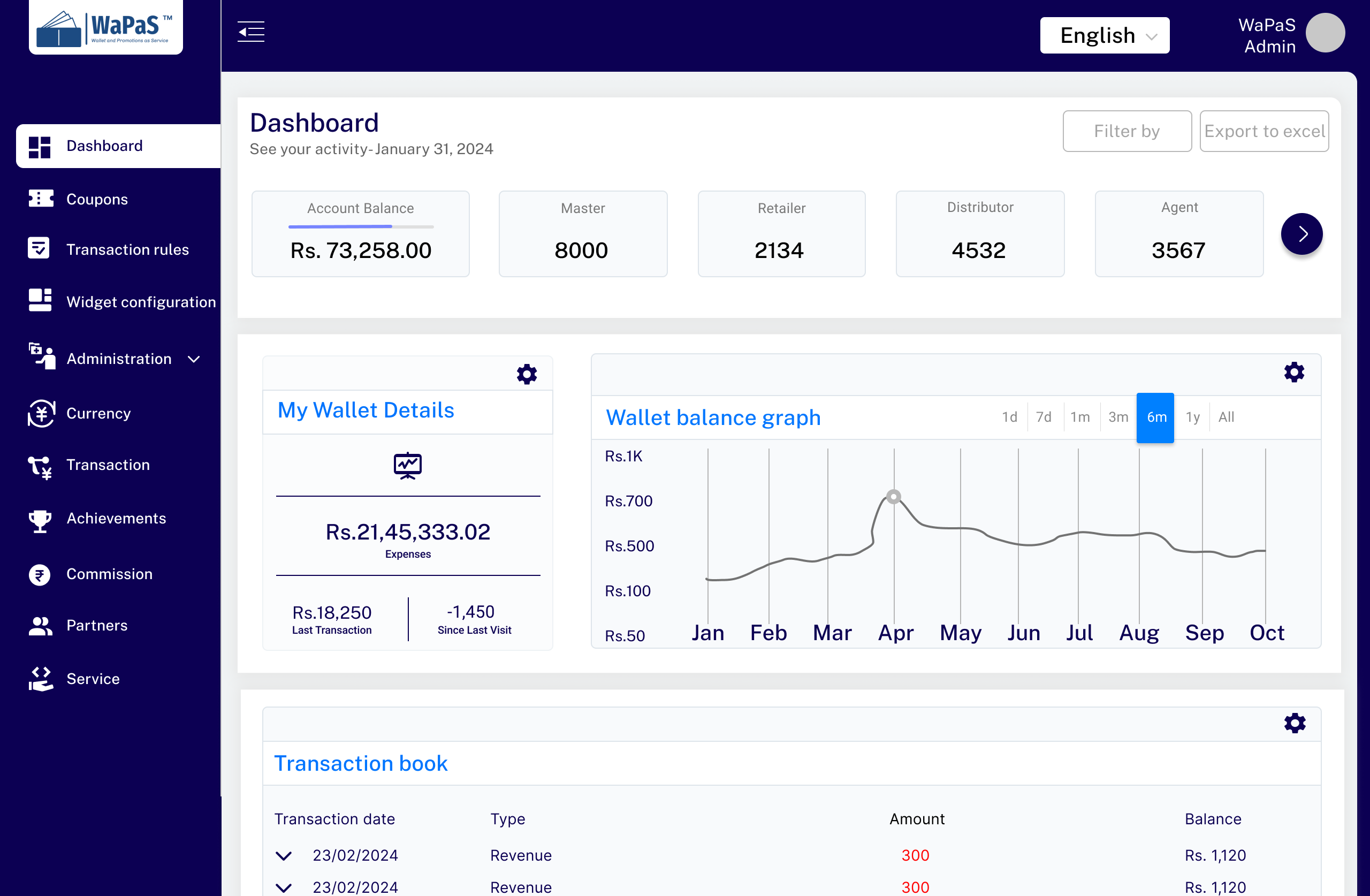The height and width of the screenshot is (896, 1370).
Task: Switch graph range to 3m
Action: pyautogui.click(x=1118, y=417)
